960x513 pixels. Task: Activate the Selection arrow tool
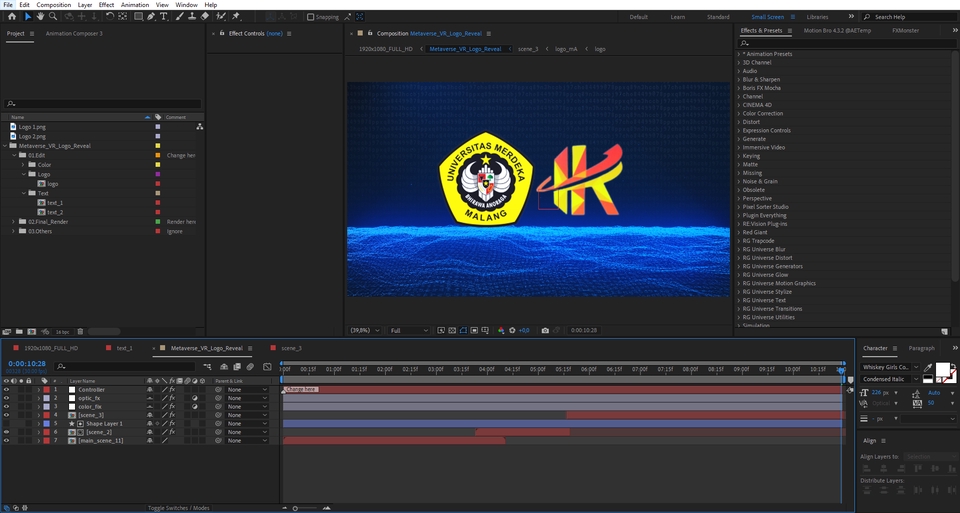[28, 17]
